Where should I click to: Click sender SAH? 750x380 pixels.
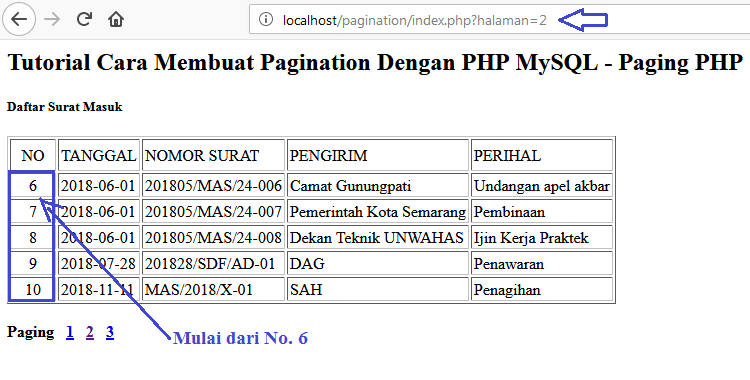click(x=378, y=290)
